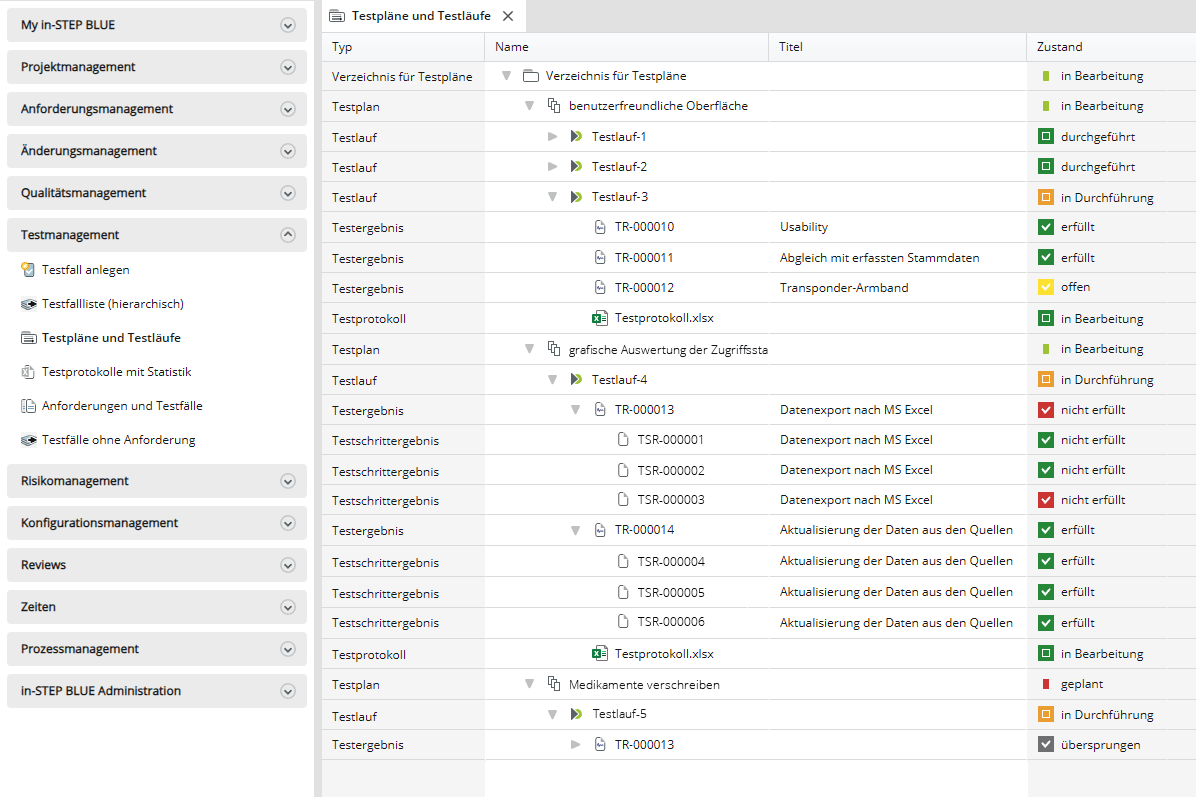Open Testfälle ohne Anforderung from sidebar
Image resolution: width=1196 pixels, height=797 pixels.
tap(118, 440)
